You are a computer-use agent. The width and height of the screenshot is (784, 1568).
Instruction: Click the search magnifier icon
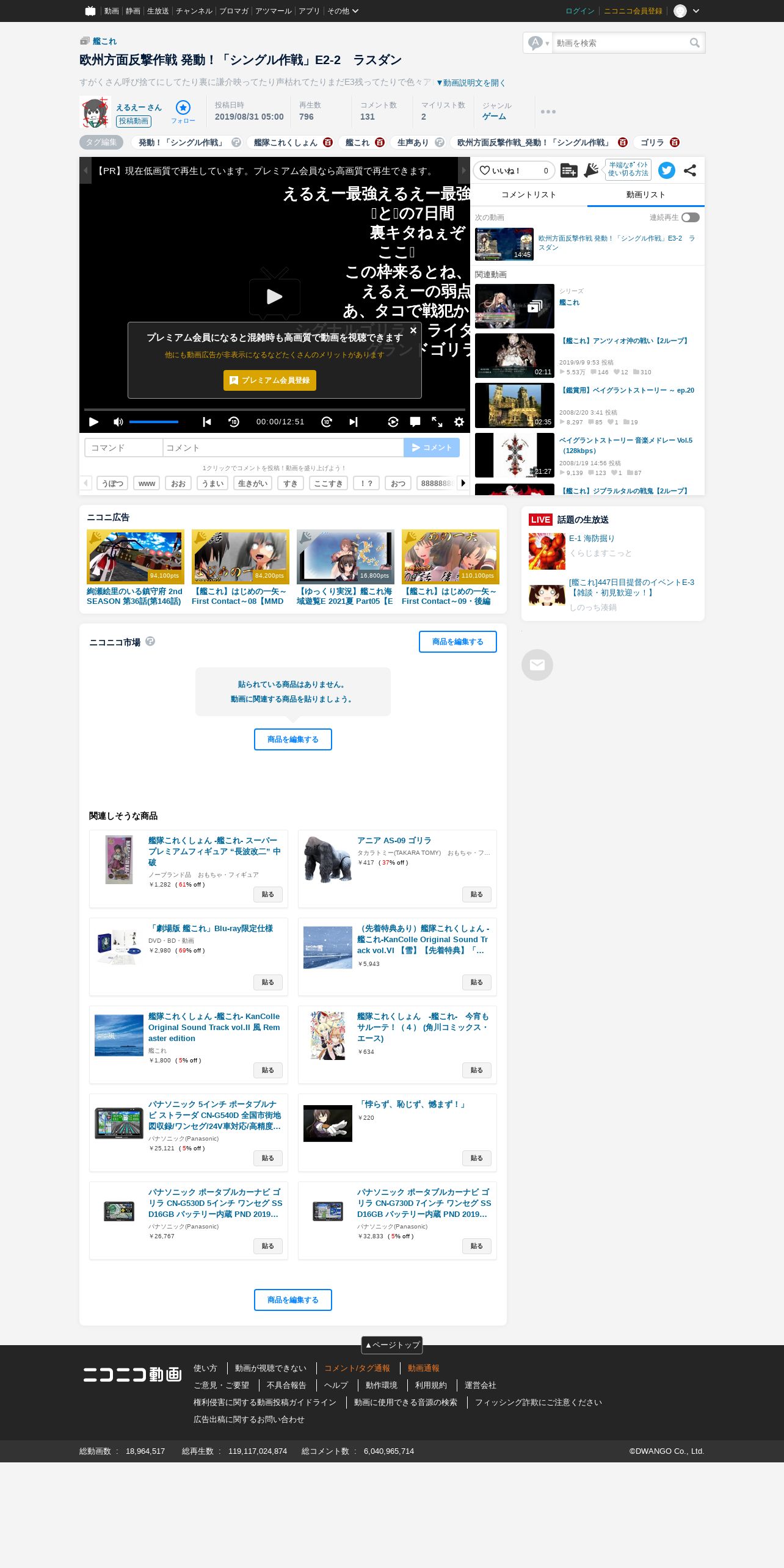(694, 43)
